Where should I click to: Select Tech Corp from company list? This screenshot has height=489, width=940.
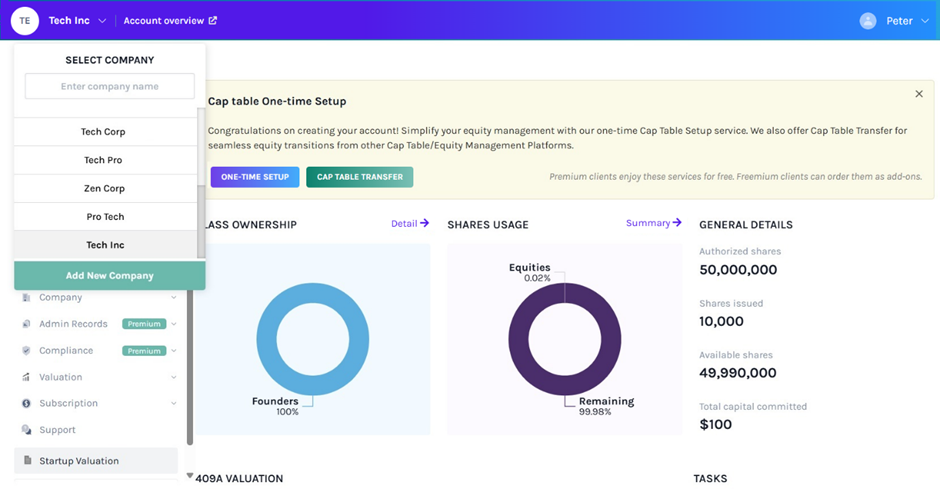[x=106, y=132]
